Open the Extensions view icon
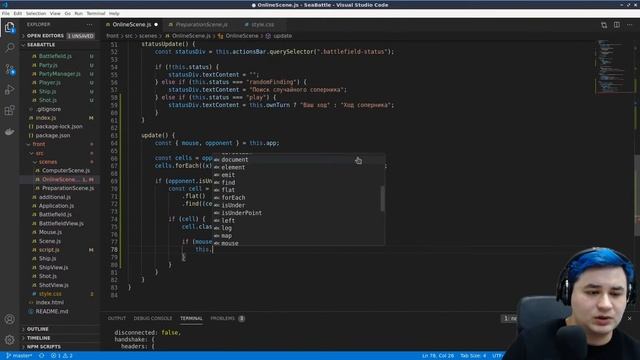The image size is (640, 360). tap(9, 111)
